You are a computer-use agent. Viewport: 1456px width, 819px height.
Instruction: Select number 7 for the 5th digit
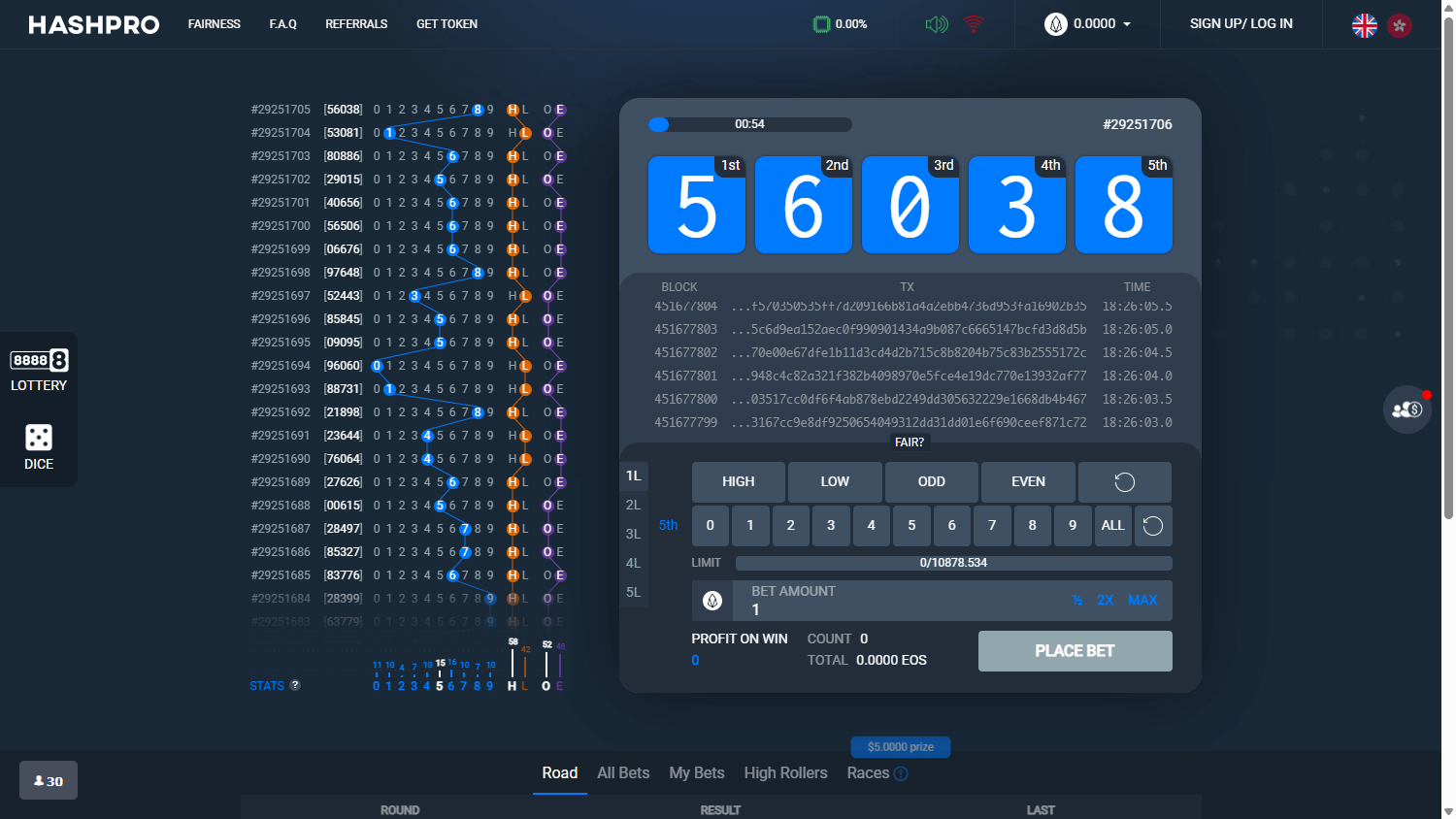[x=992, y=525]
